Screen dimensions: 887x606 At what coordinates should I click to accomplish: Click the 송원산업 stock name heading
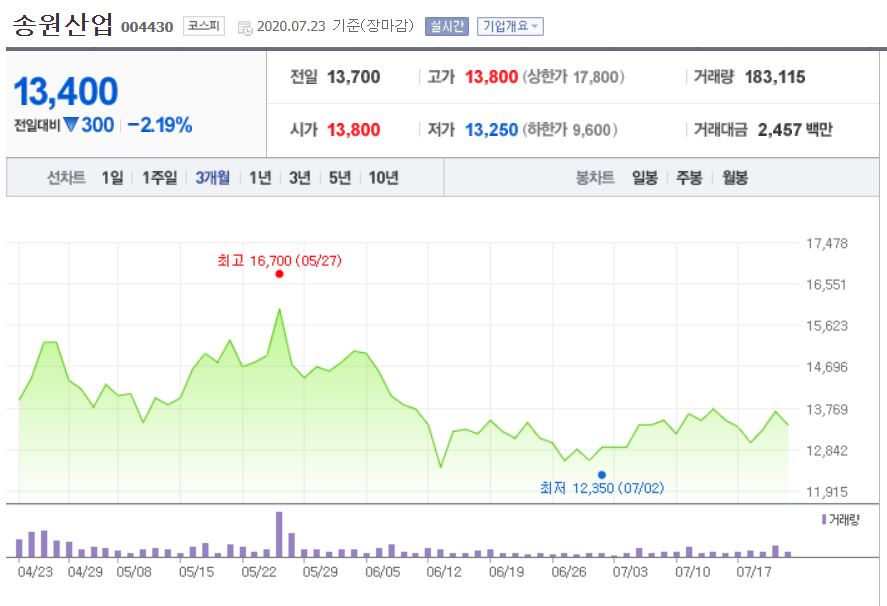[x=62, y=25]
